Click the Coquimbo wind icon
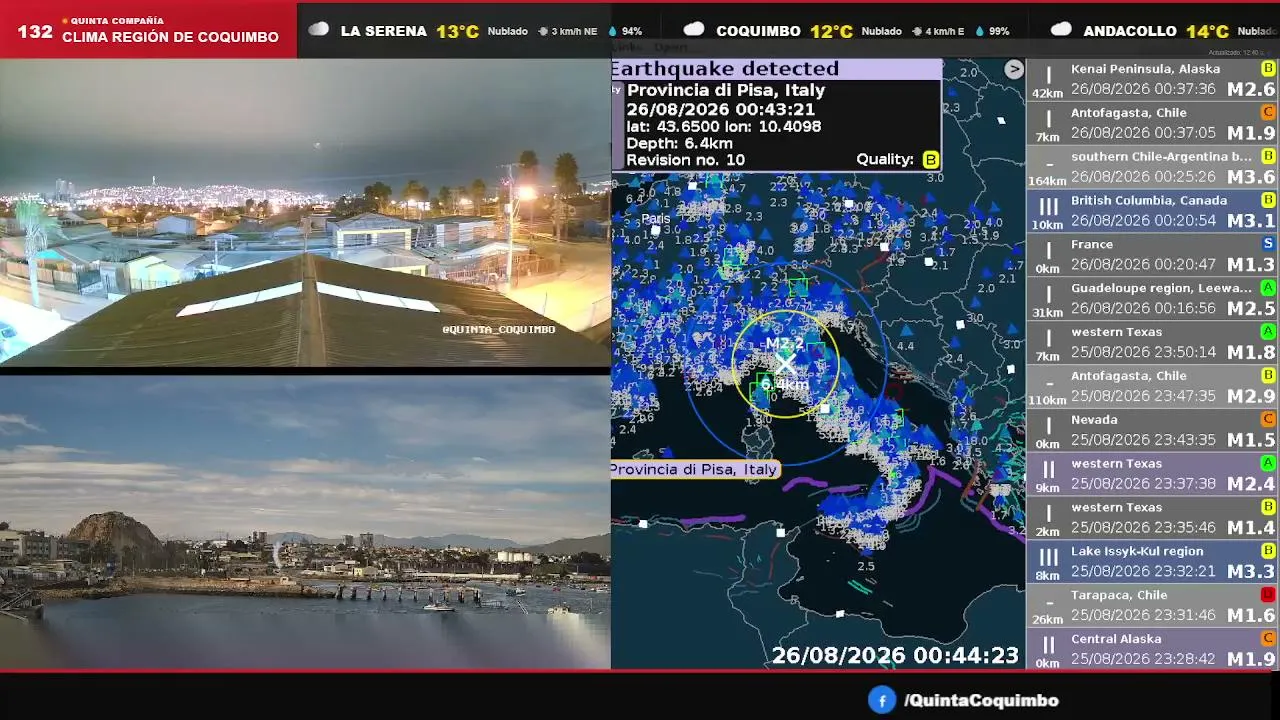Screen dimensions: 1280x720 (917, 31)
